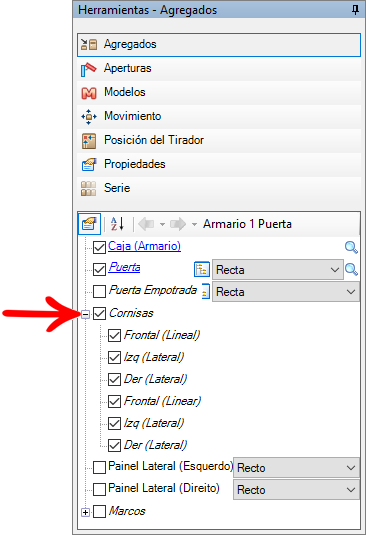Screen dimensions: 366x535
Task: Select the Frontal (Linear) label
Action: pos(163,401)
